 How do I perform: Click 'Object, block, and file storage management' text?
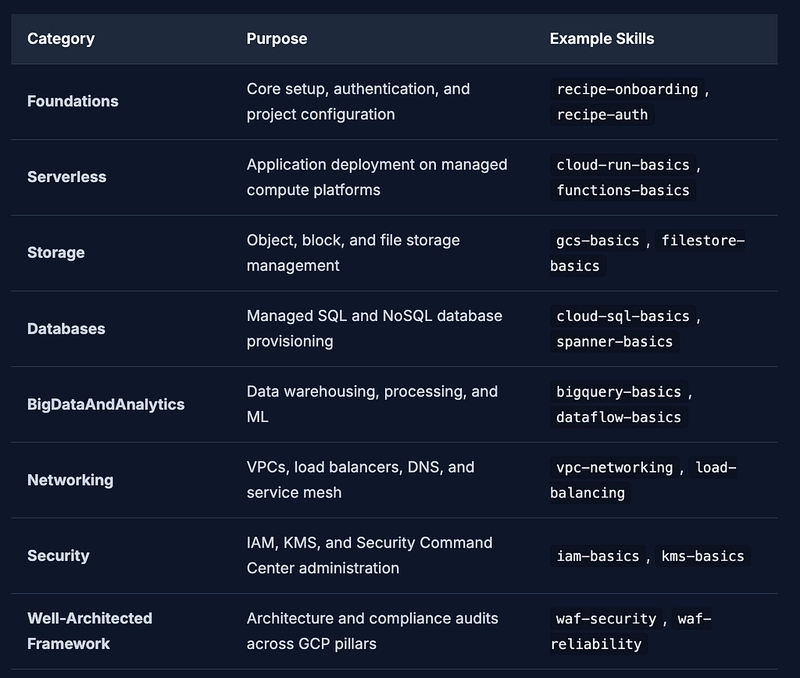point(353,253)
